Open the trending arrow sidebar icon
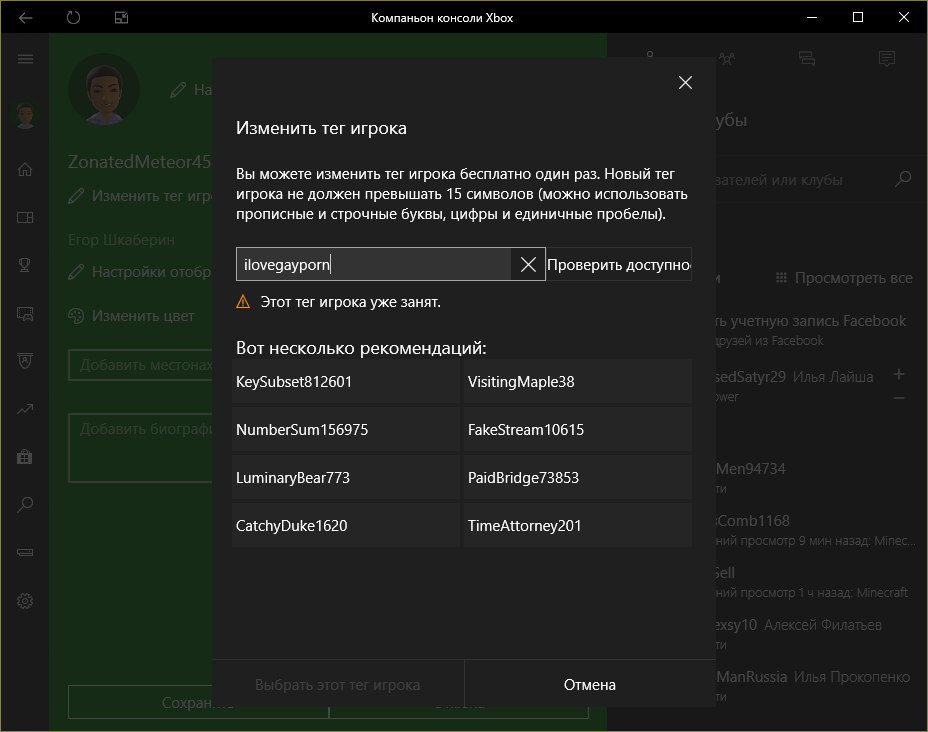The image size is (928, 732). [25, 409]
